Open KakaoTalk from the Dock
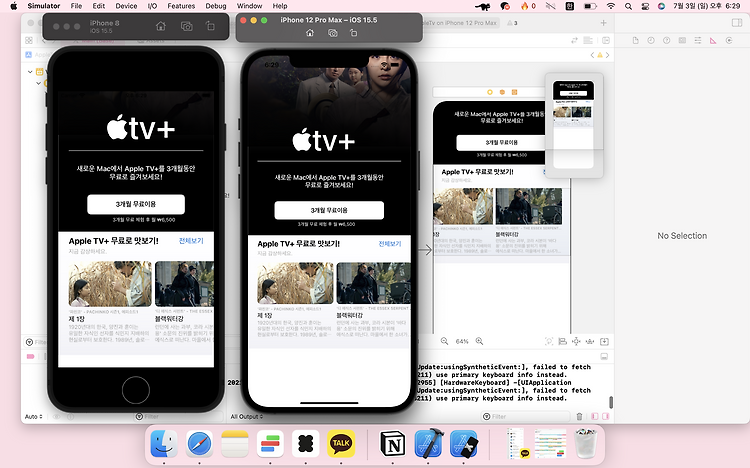Viewport: 750px width, 468px height. point(341,444)
